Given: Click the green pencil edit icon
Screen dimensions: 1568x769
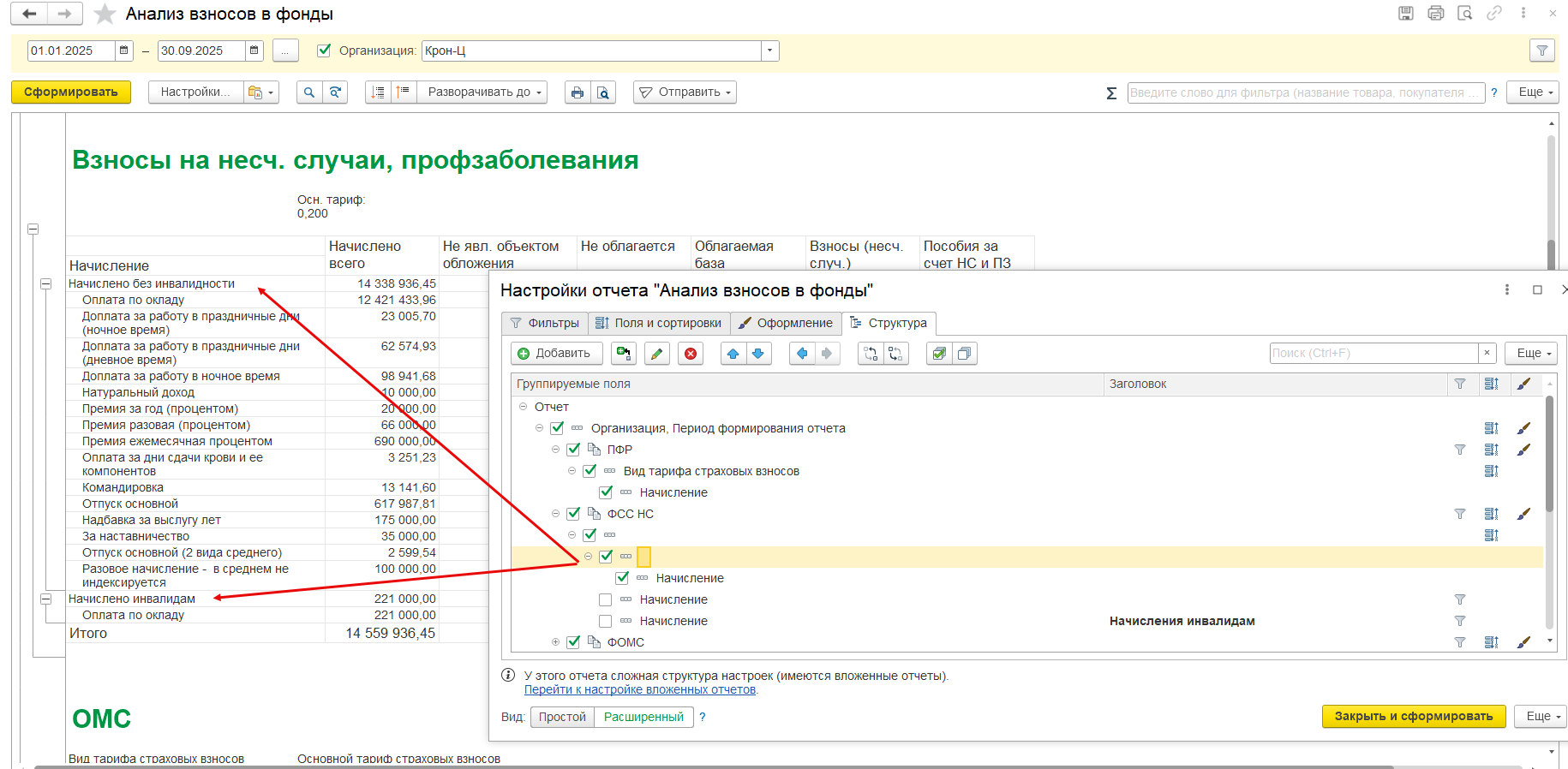Looking at the screenshot, I should click(x=656, y=354).
